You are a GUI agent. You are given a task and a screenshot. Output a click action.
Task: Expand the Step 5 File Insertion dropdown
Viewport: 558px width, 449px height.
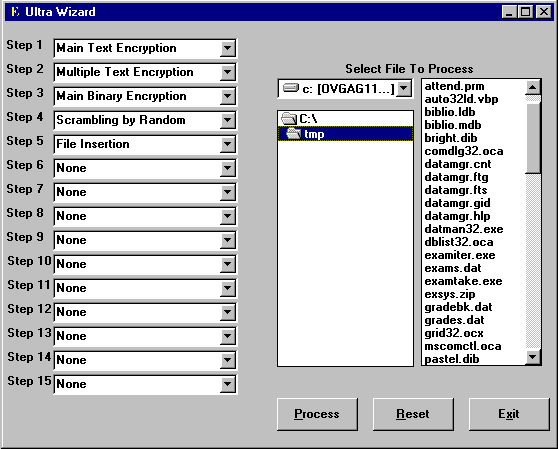pyautogui.click(x=227, y=144)
